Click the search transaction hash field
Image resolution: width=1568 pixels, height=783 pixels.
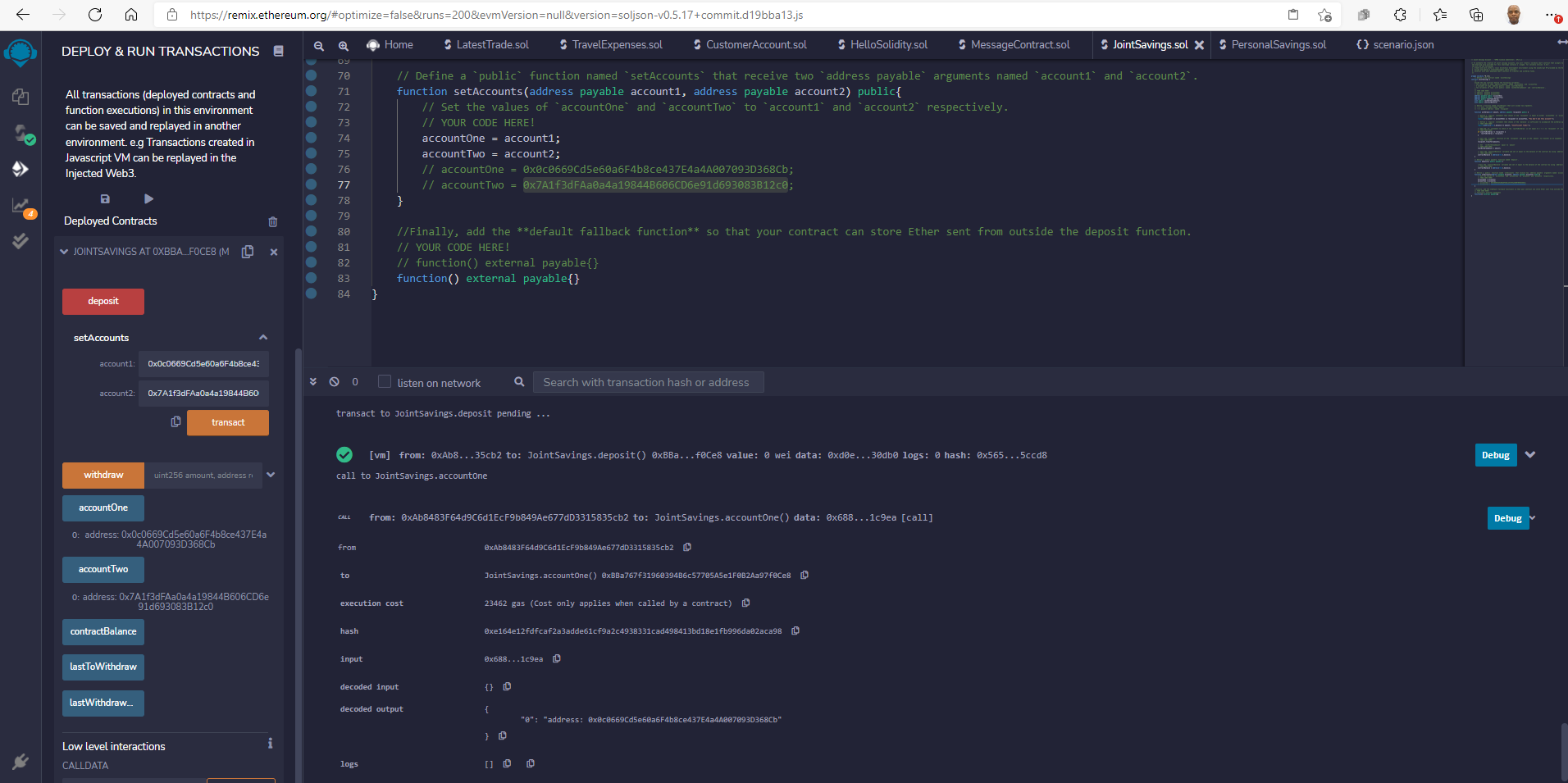[x=648, y=382]
